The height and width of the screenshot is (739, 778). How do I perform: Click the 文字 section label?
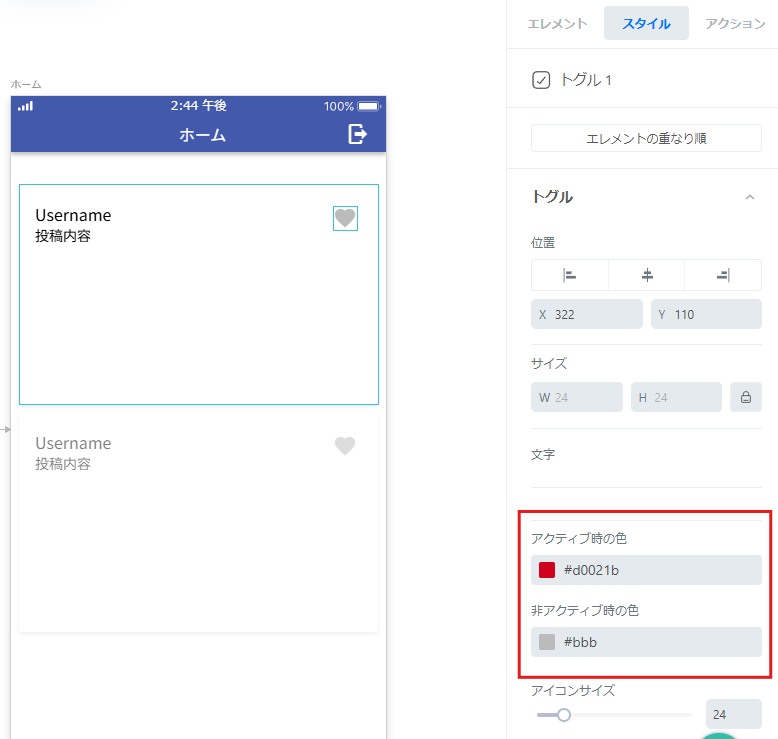point(543,455)
